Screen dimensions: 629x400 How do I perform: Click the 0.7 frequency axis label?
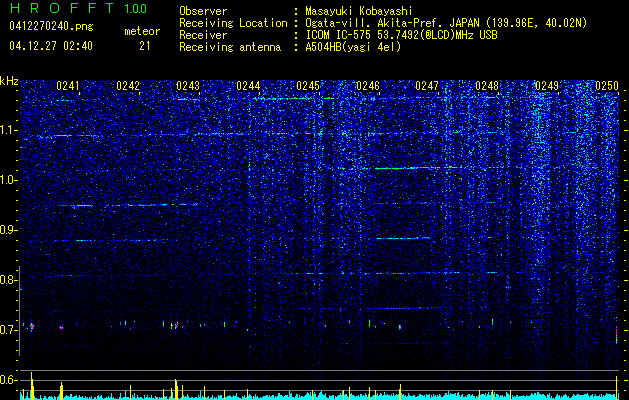click(x=8, y=330)
